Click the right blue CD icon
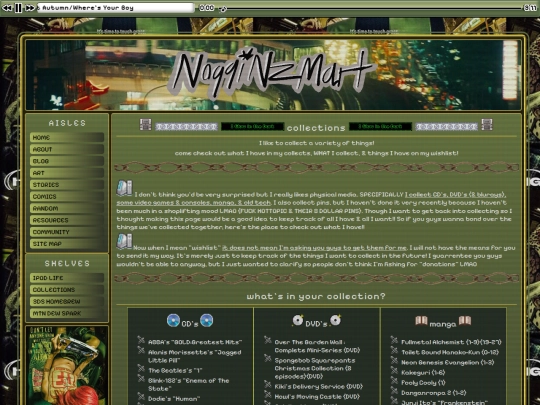The width and height of the screenshot is (540, 405). click(206, 320)
